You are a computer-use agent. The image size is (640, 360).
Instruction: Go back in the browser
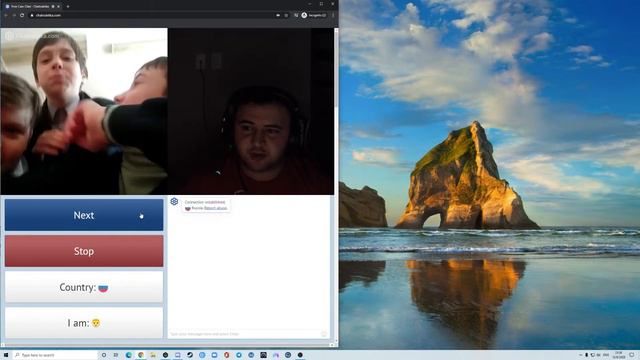tap(6, 15)
